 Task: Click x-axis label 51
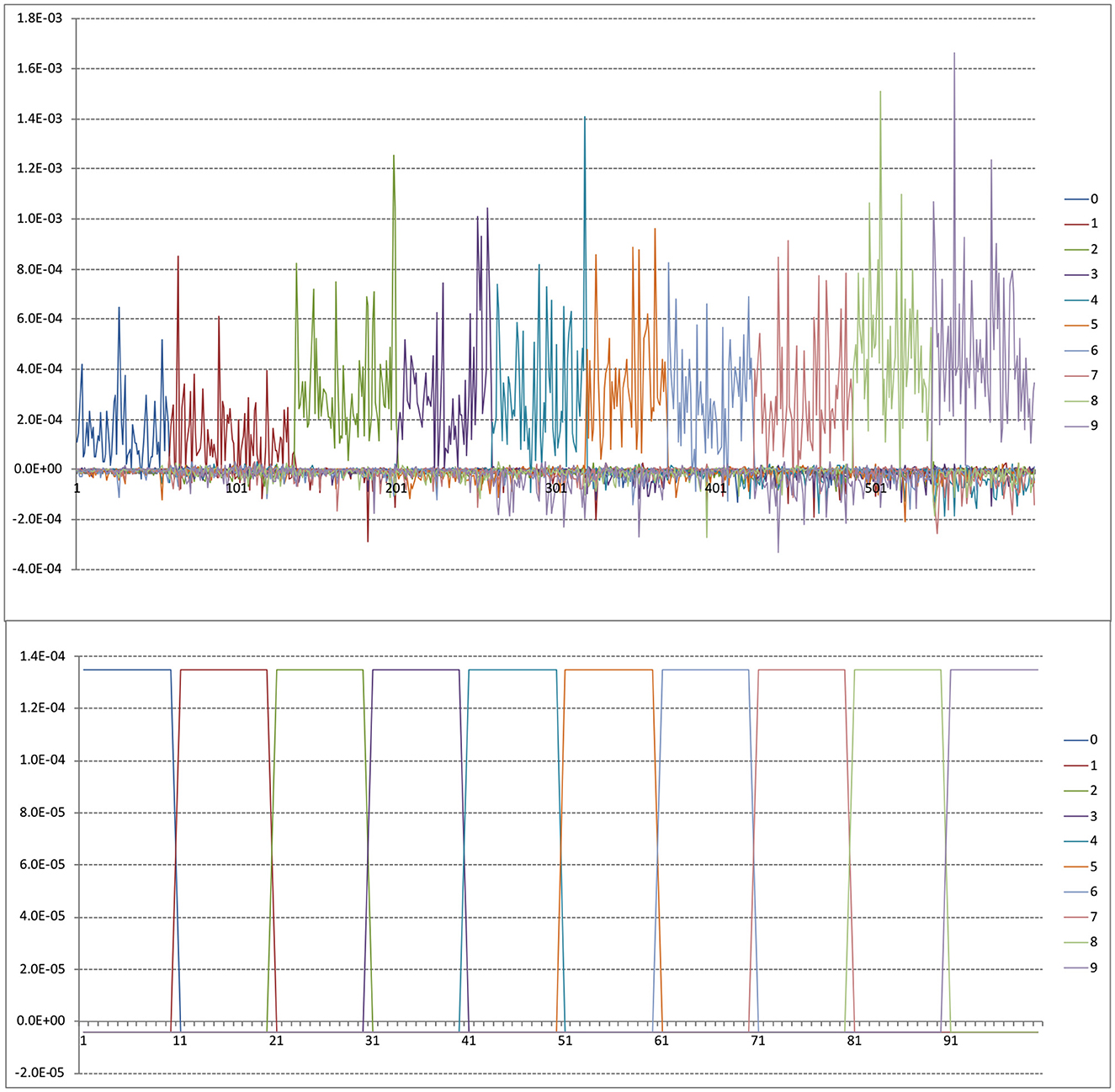pos(565,1041)
